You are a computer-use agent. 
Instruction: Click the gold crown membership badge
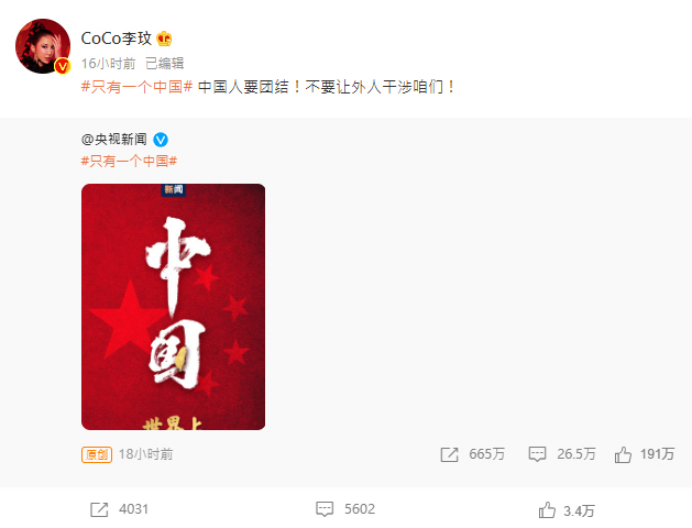coord(164,39)
